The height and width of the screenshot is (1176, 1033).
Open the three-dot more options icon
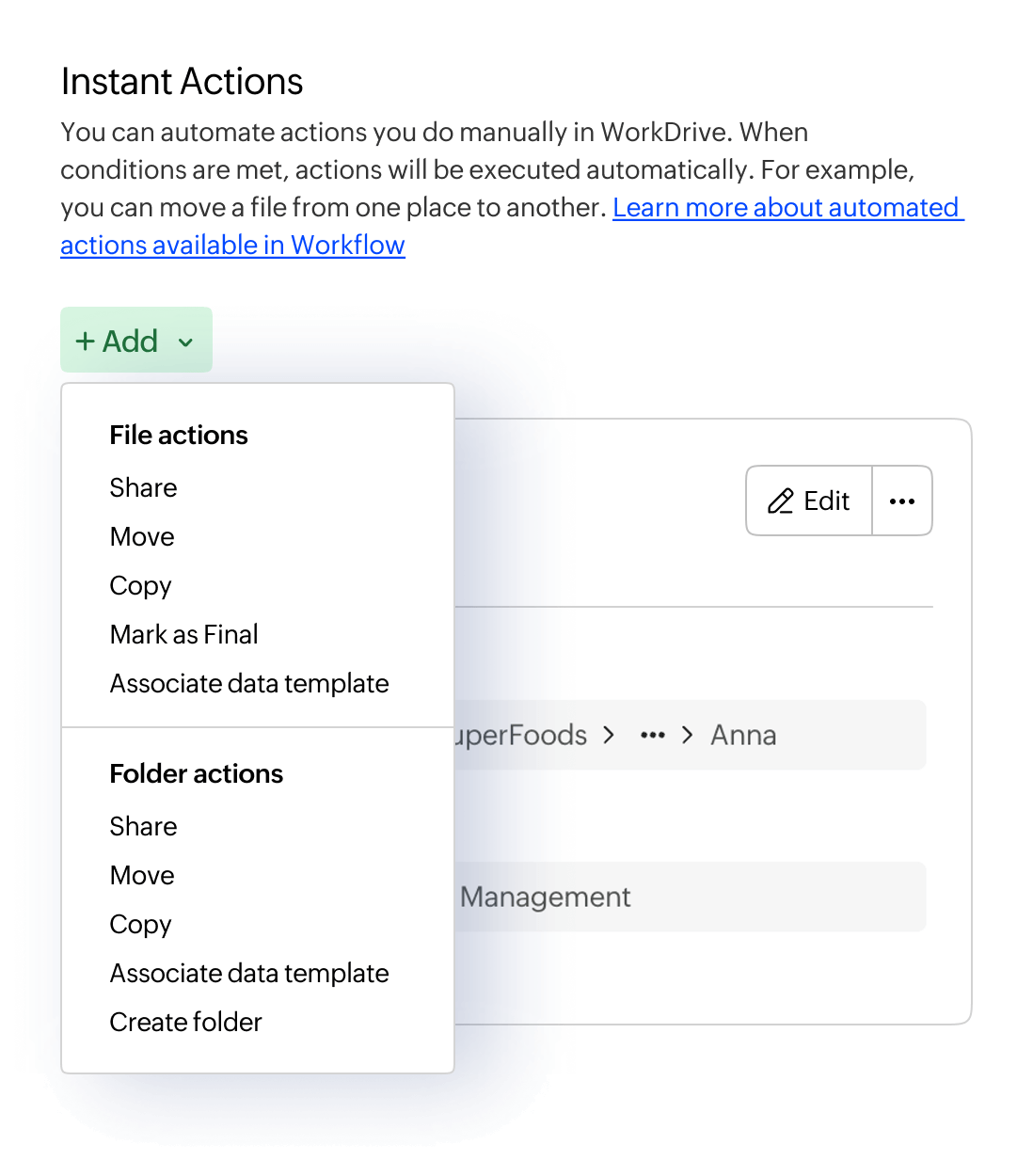click(x=902, y=501)
